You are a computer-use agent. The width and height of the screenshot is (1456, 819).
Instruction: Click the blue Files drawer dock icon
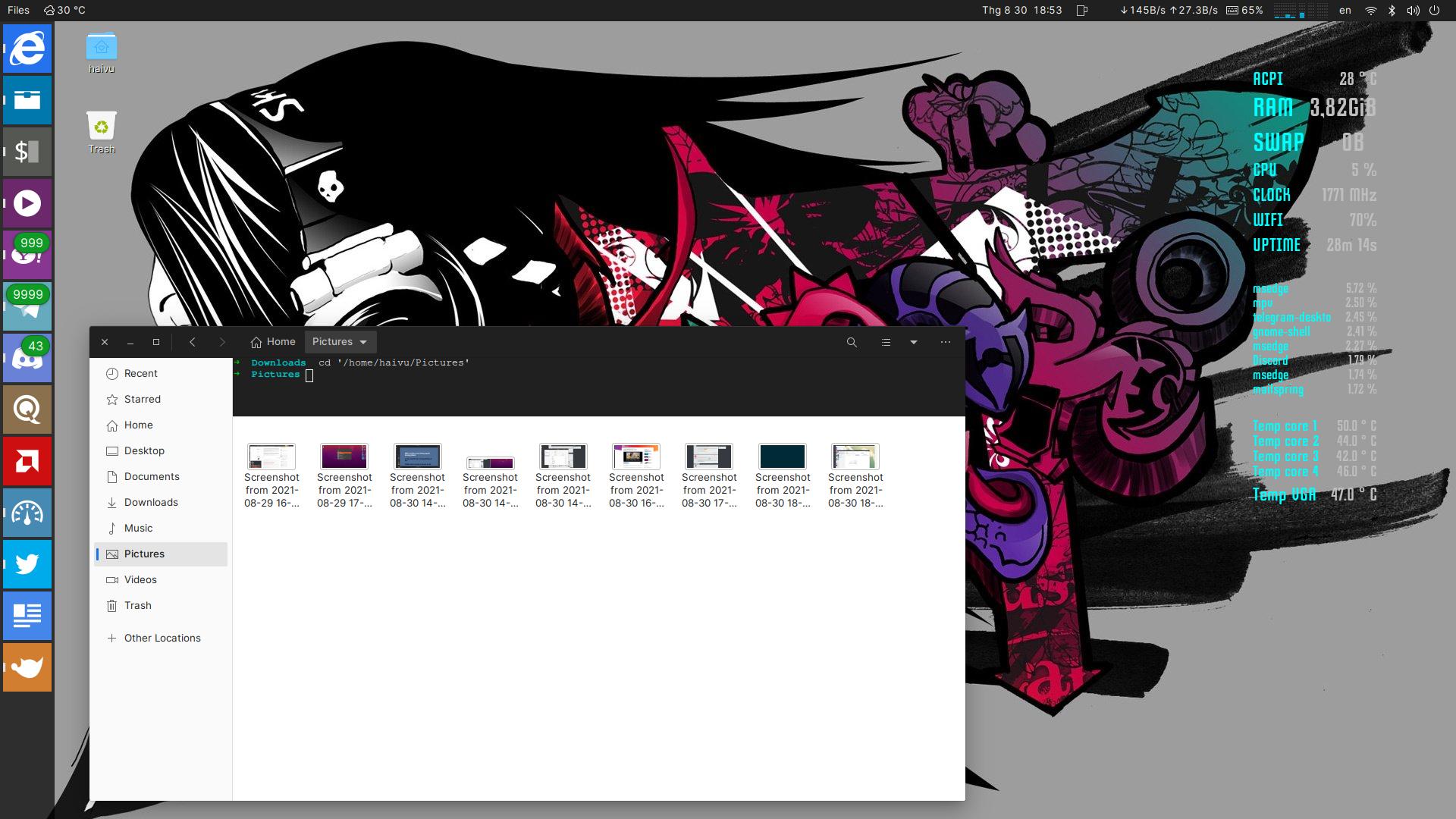pos(27,100)
